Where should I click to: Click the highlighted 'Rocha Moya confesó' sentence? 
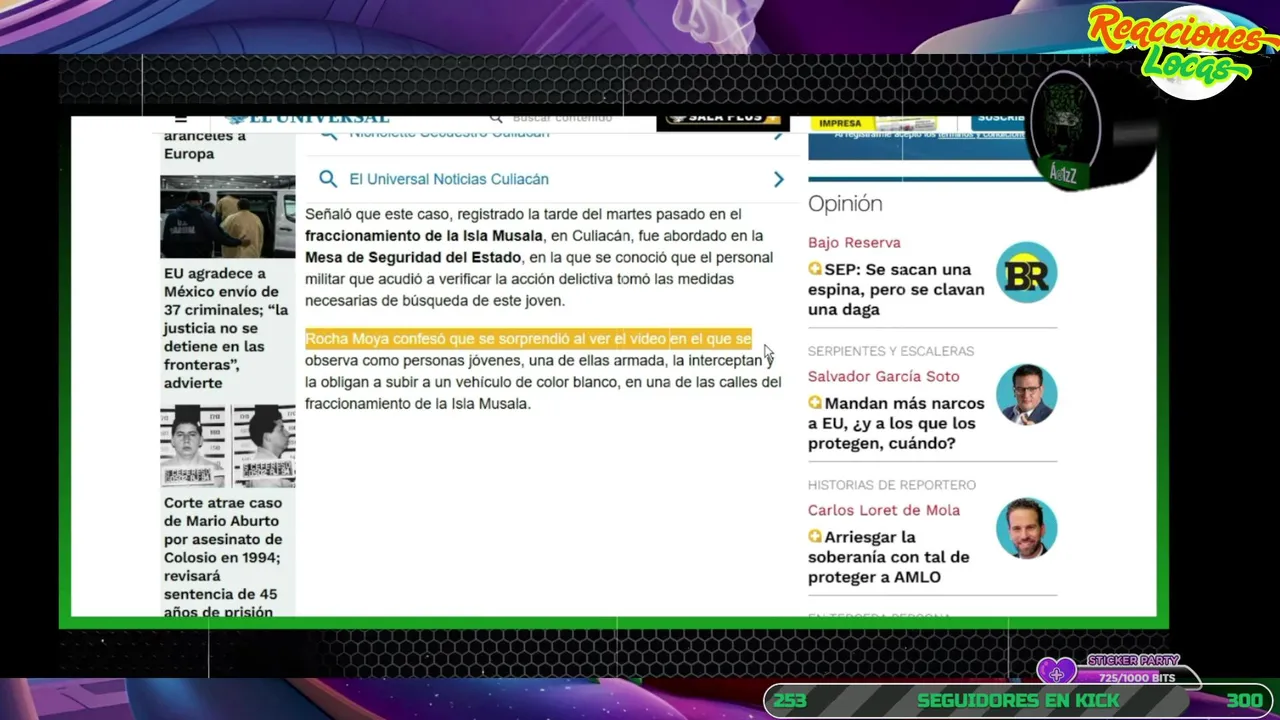[528, 339]
